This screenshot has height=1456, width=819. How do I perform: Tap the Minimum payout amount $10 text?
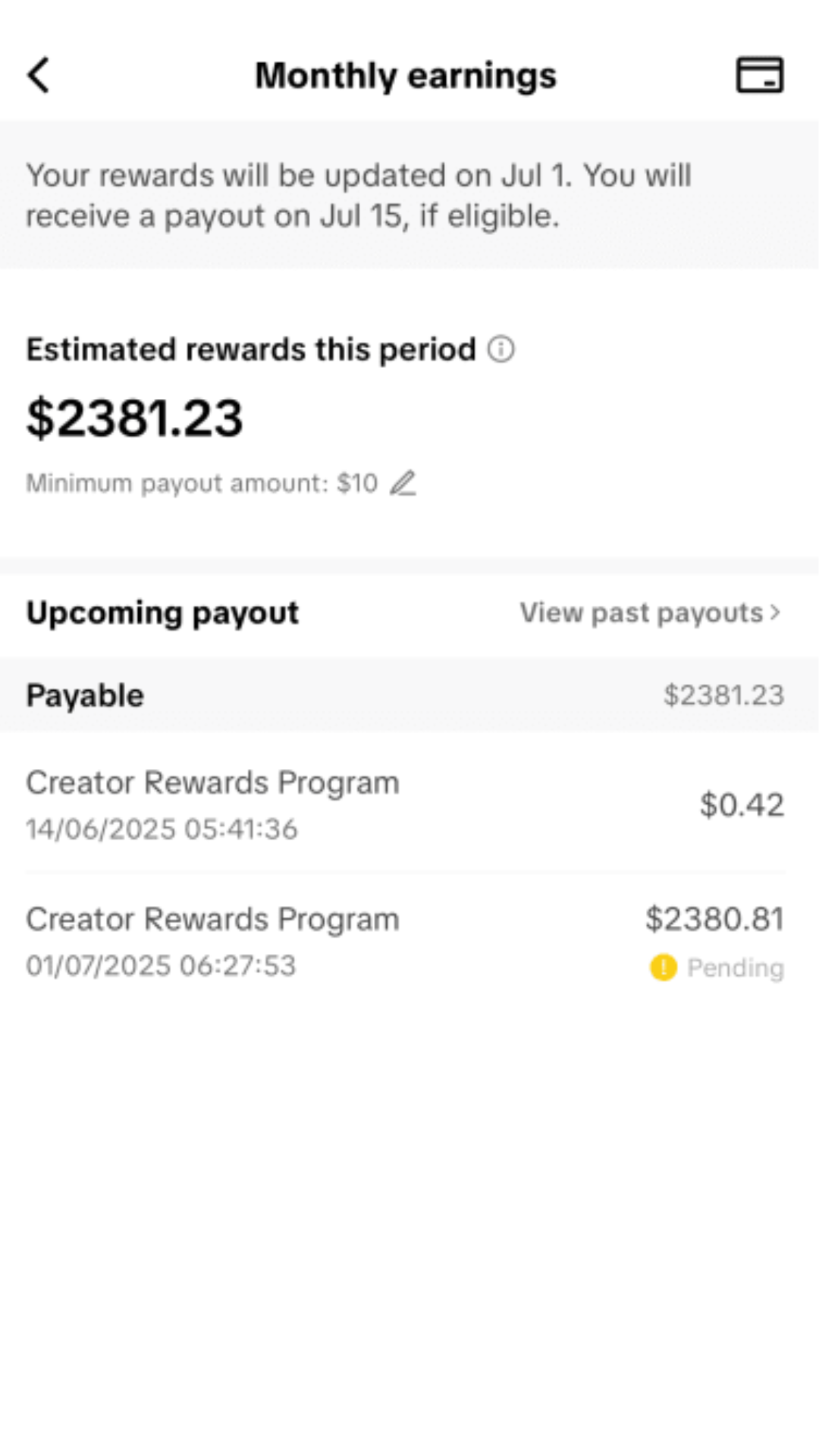[x=202, y=483]
